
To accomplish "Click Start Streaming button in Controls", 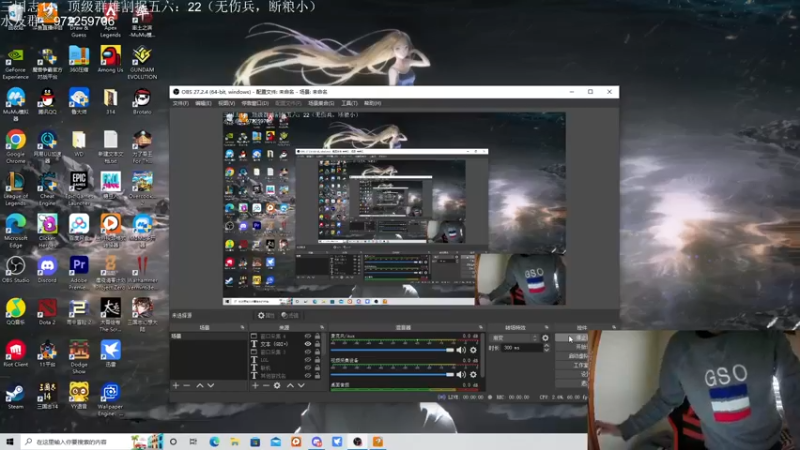I will [572, 338].
